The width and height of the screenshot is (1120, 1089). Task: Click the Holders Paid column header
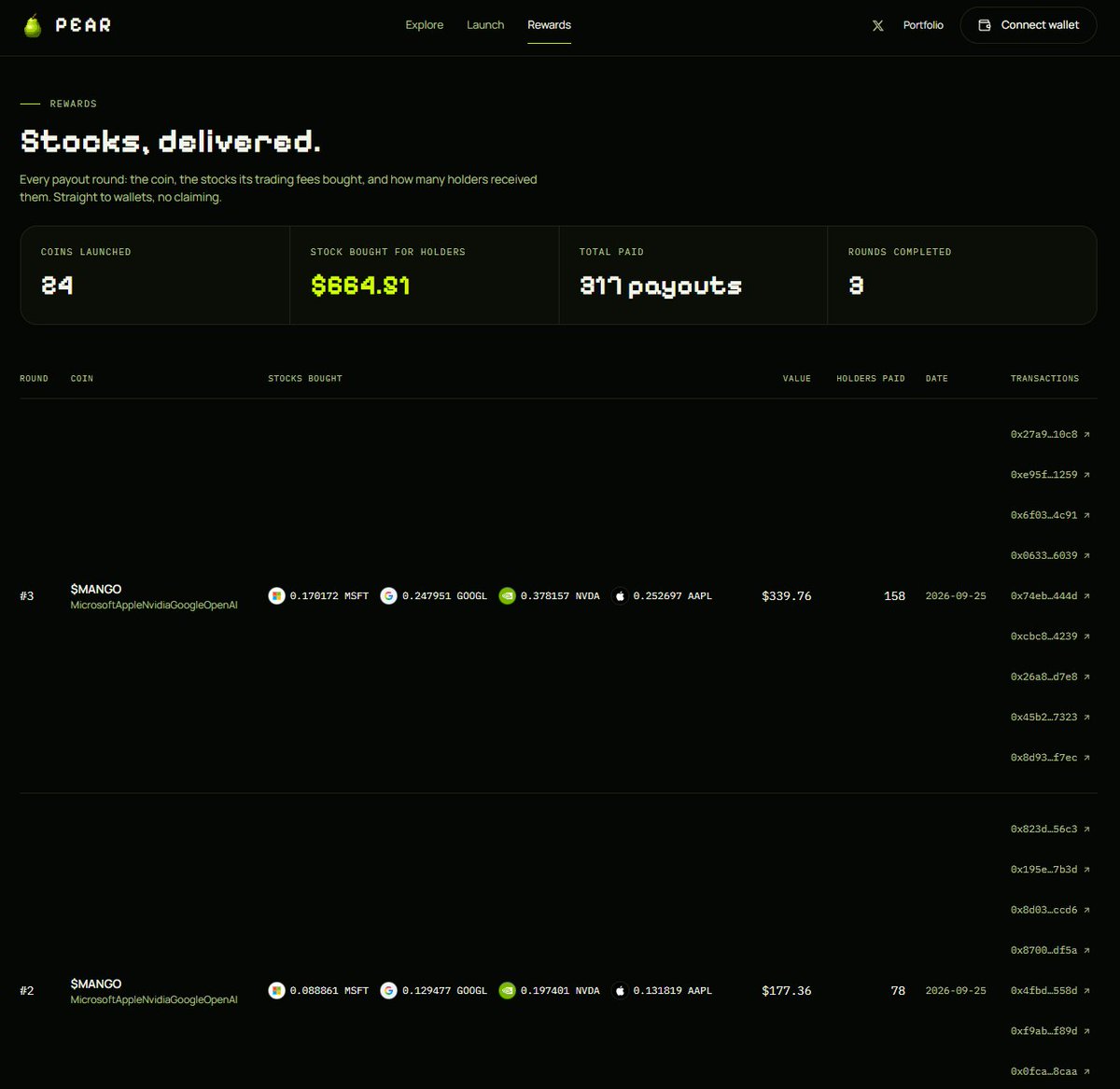tap(871, 378)
